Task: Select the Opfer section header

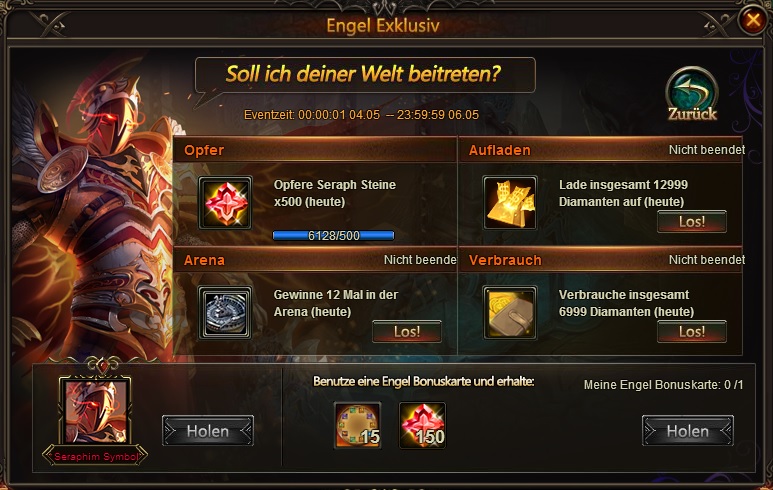Action: pos(315,150)
